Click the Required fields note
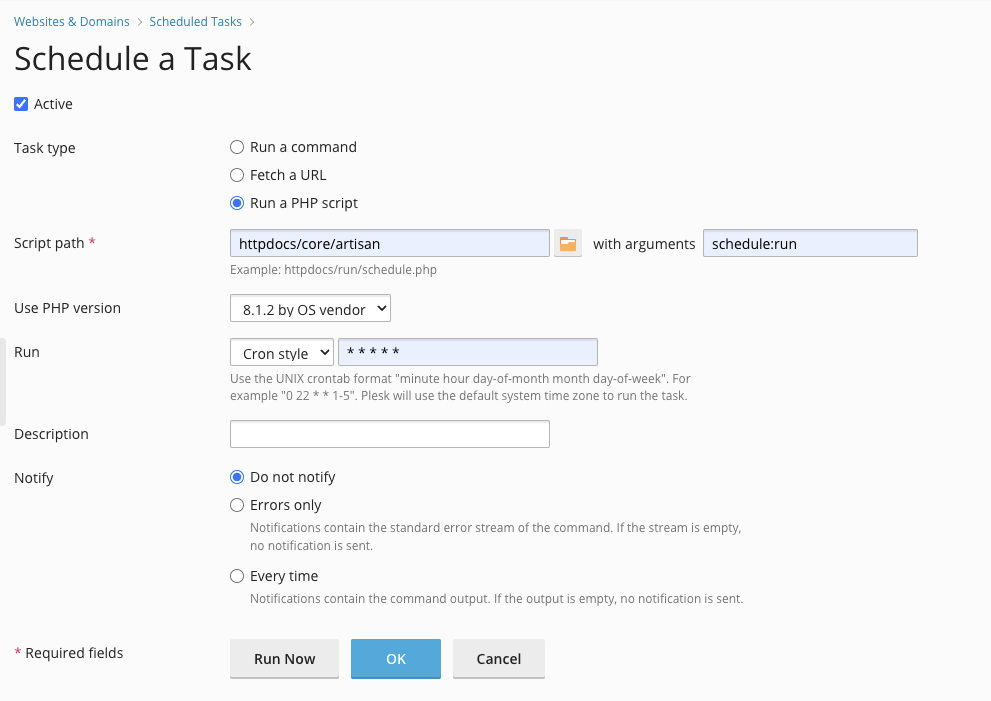 tap(68, 653)
